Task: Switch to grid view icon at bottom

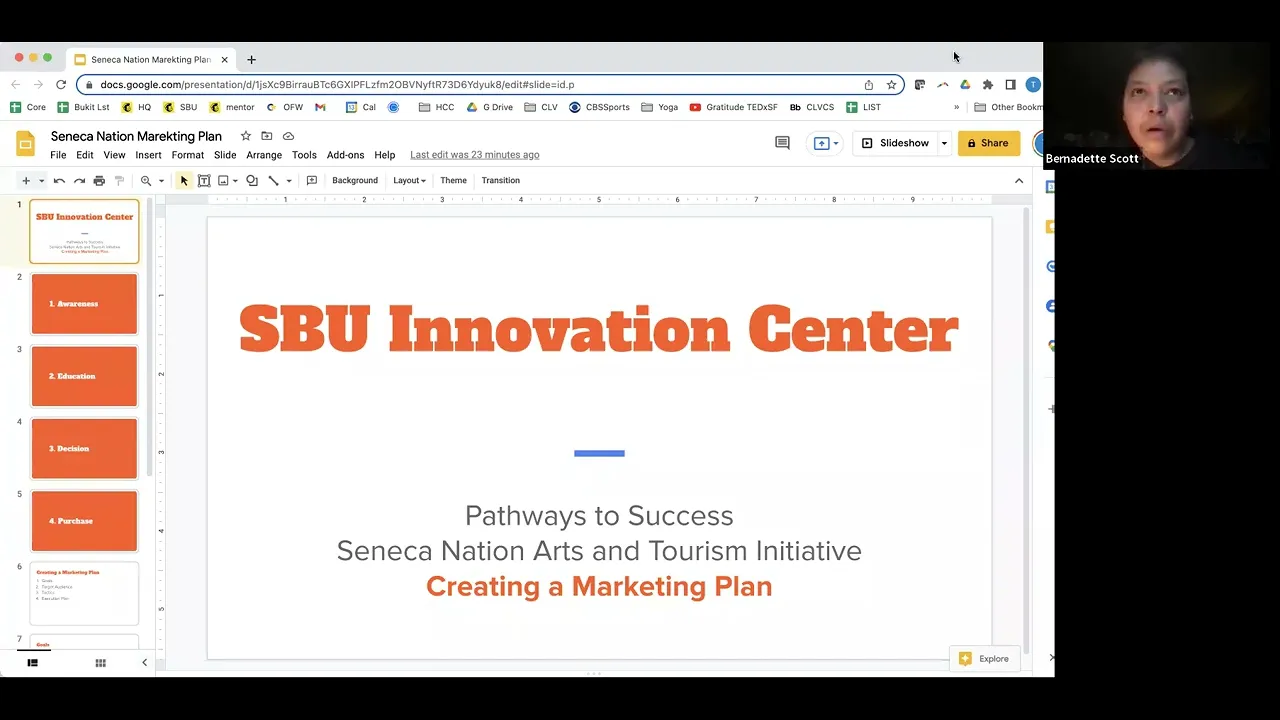Action: (100, 663)
